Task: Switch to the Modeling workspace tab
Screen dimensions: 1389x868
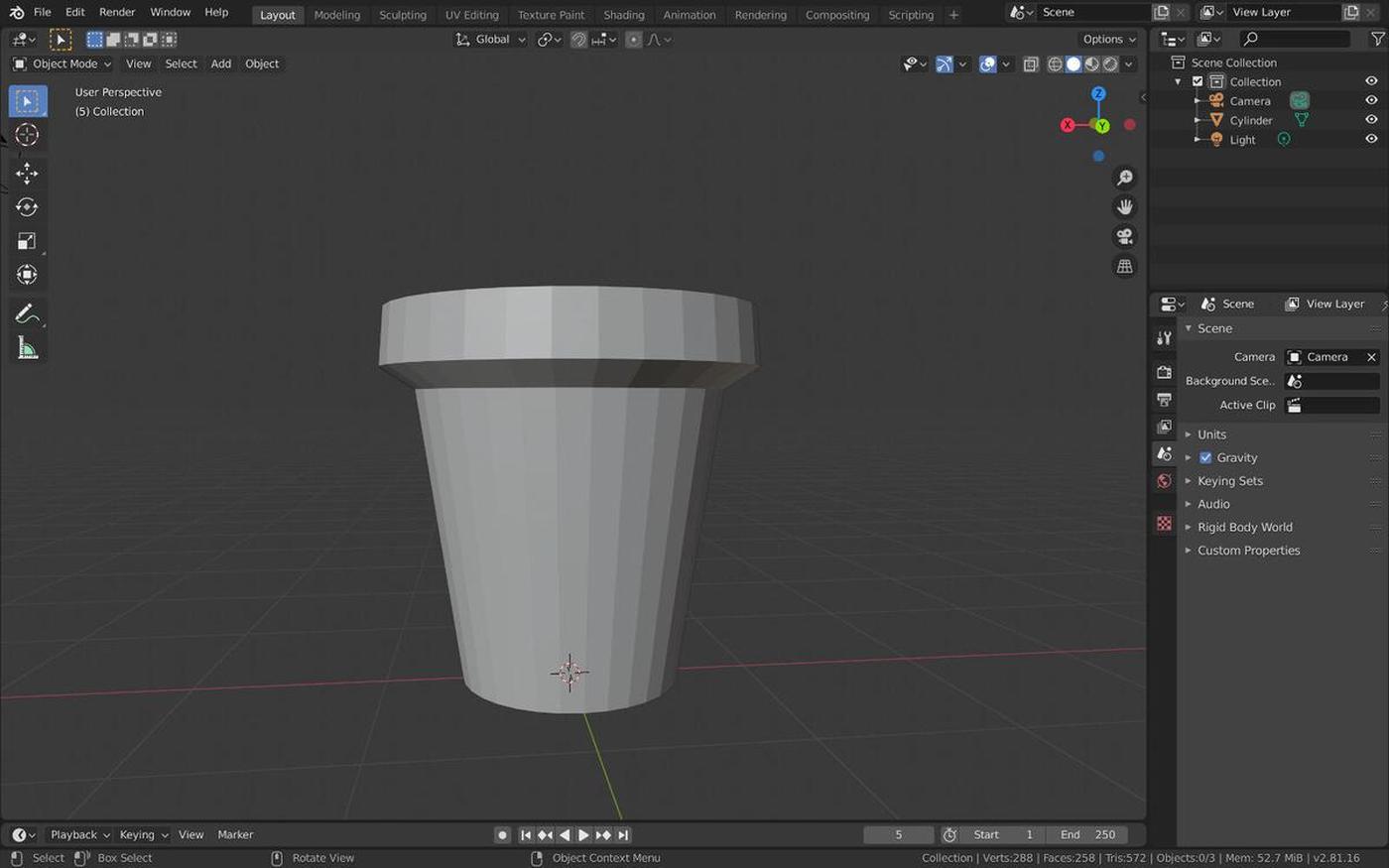Action: click(x=337, y=15)
